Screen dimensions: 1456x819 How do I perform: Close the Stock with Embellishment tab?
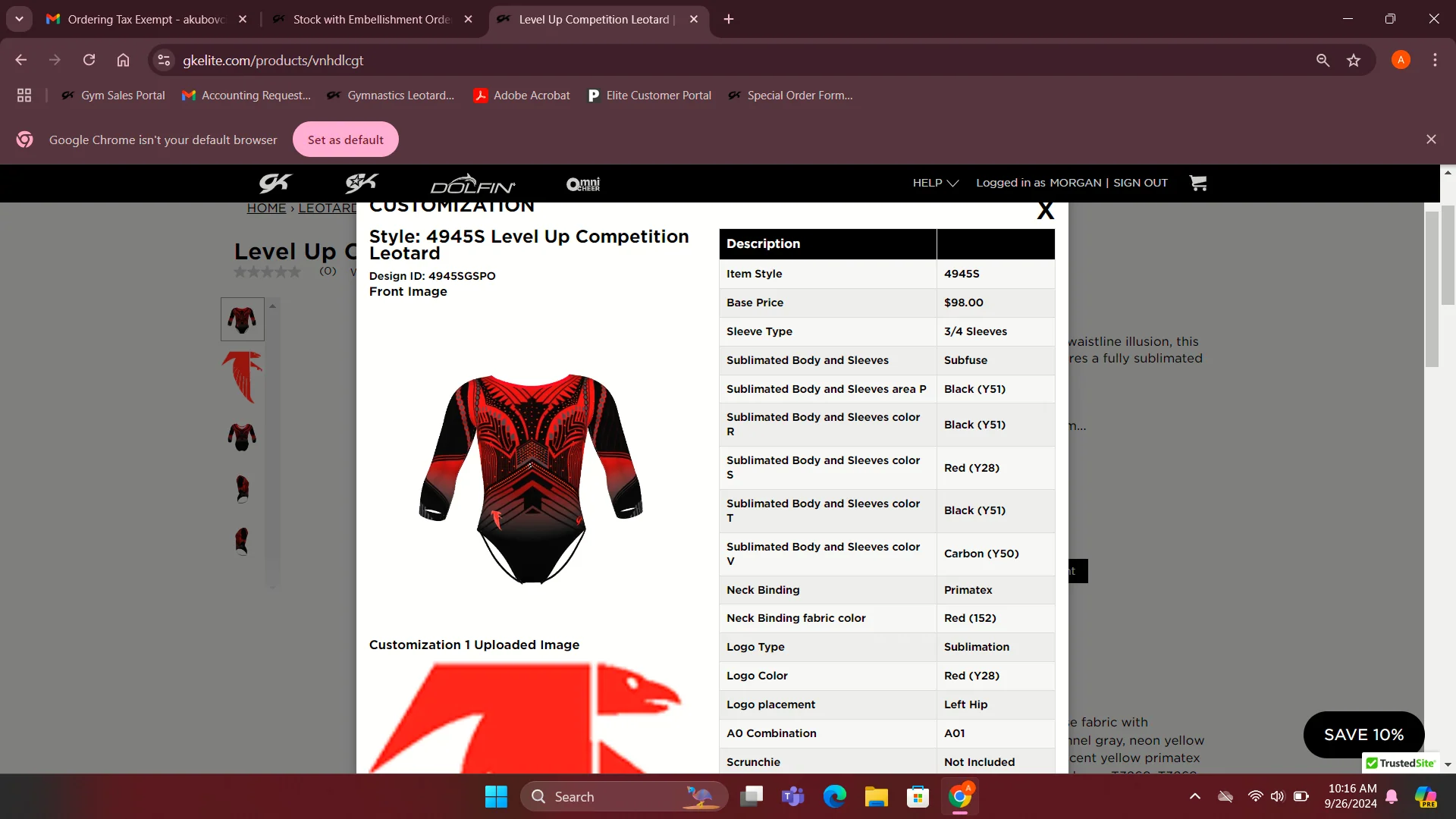(x=469, y=19)
